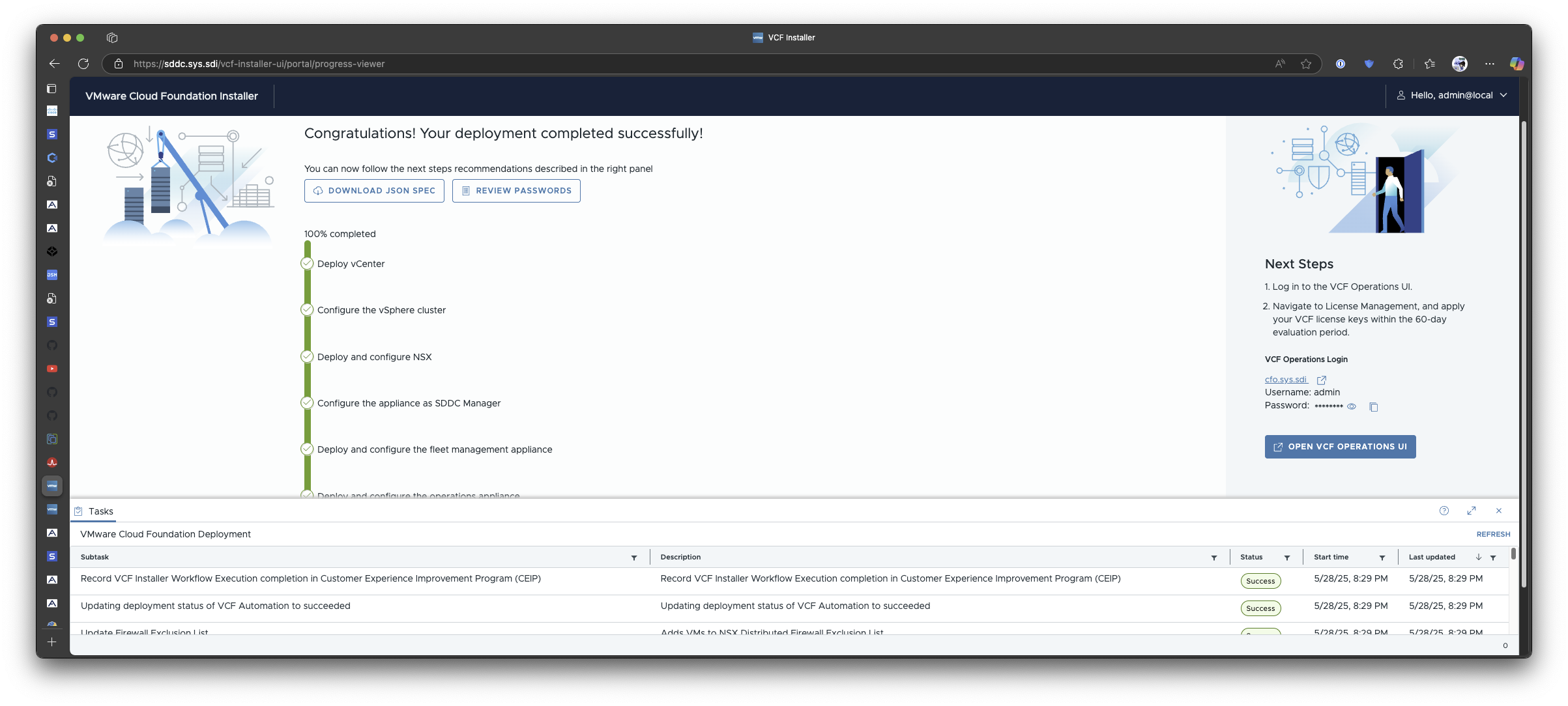Click the Configure the vSphere cluster checkmark
The width and height of the screenshot is (1568, 706).
(307, 310)
